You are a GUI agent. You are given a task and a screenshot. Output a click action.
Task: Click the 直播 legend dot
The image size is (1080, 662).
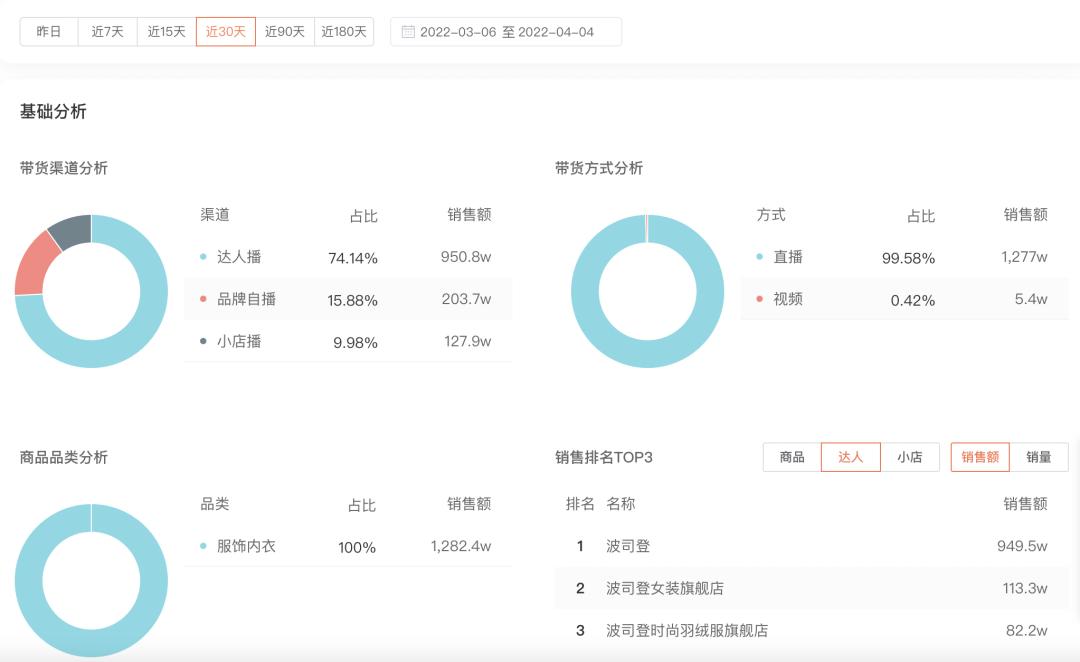(x=761, y=257)
